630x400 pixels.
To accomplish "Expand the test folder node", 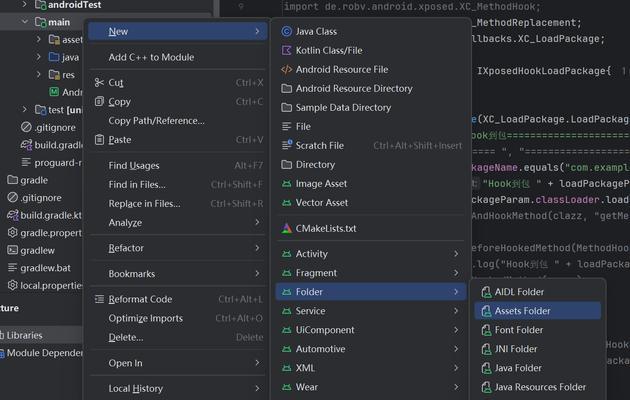I will tap(25, 109).
